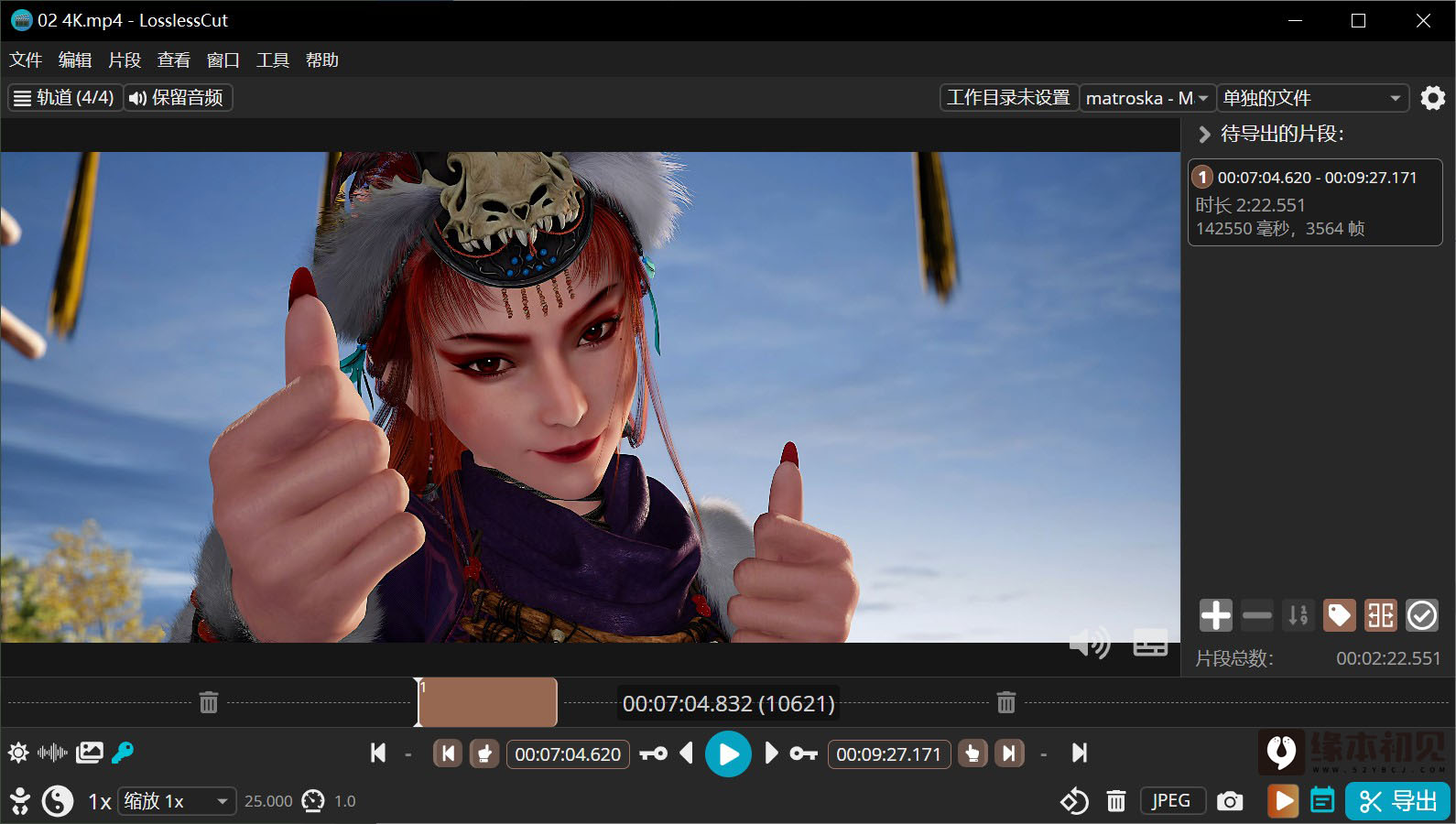Screen dimensions: 1456x824
Task: Click the checkmark select segments icon
Action: [1422, 615]
